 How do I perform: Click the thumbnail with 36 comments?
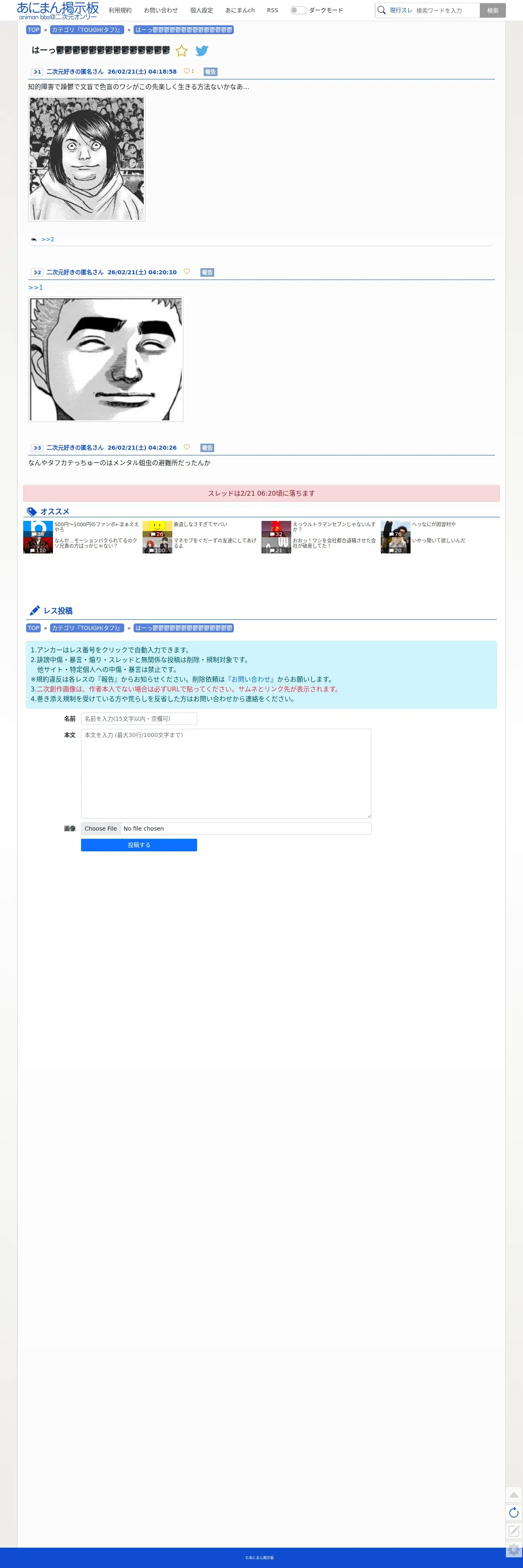[38, 529]
